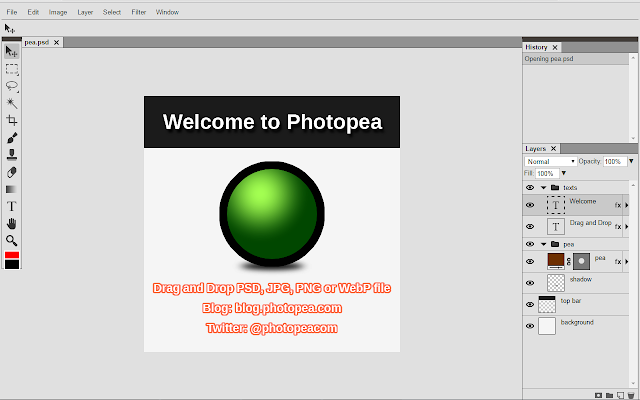Select the Brush tool

pyautogui.click(x=11, y=138)
